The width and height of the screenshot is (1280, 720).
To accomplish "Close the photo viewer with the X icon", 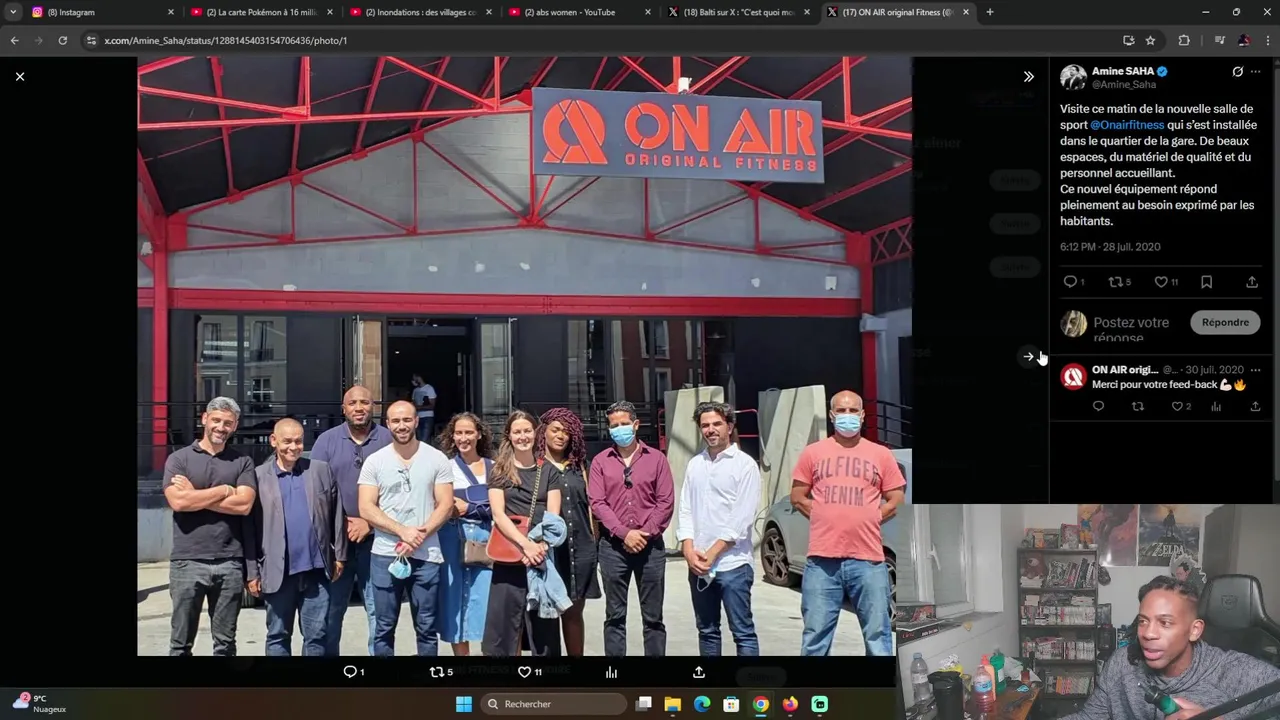I will coord(20,76).
